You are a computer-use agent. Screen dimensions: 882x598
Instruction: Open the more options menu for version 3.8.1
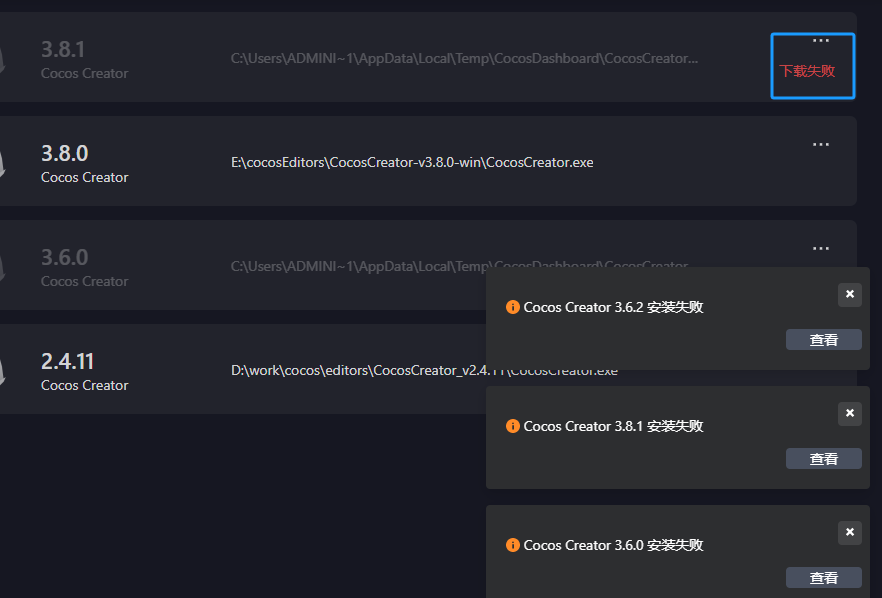[821, 41]
